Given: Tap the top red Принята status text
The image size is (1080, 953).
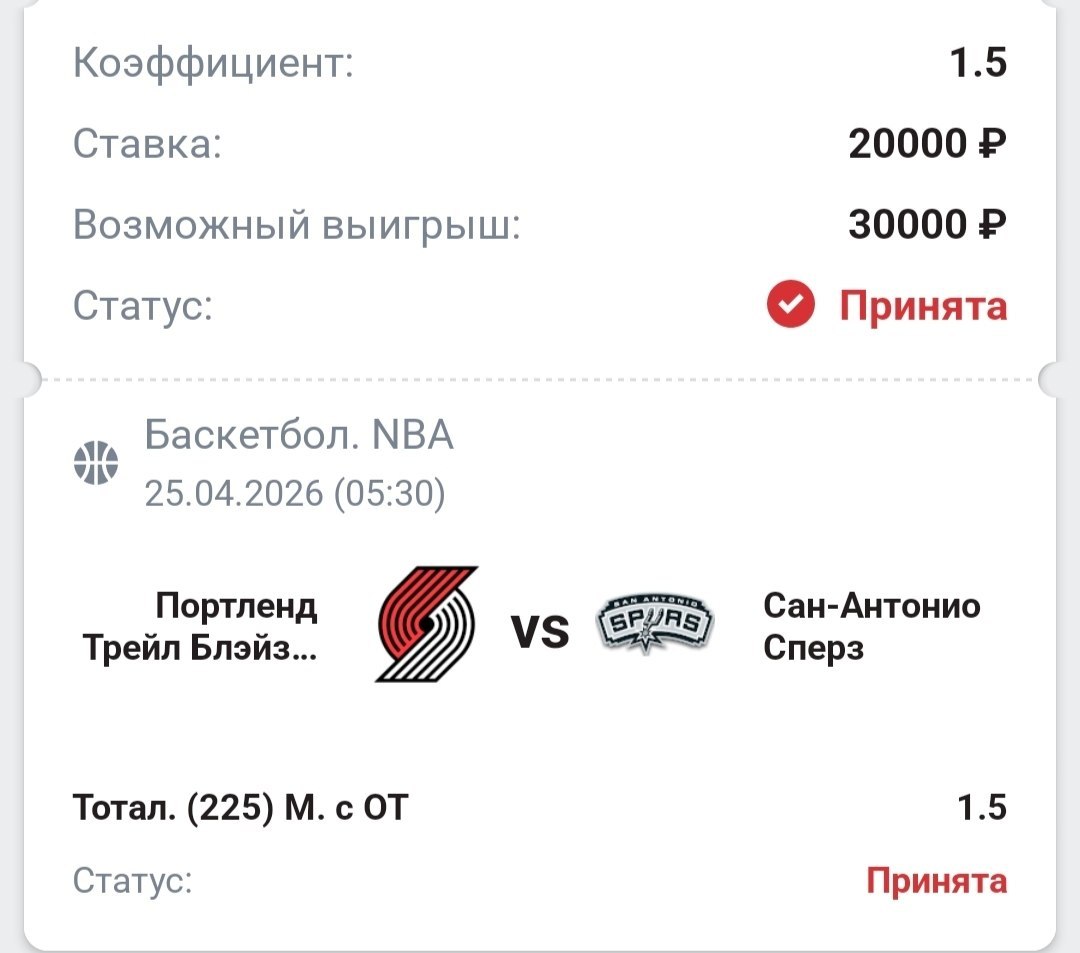Looking at the screenshot, I should [922, 306].
